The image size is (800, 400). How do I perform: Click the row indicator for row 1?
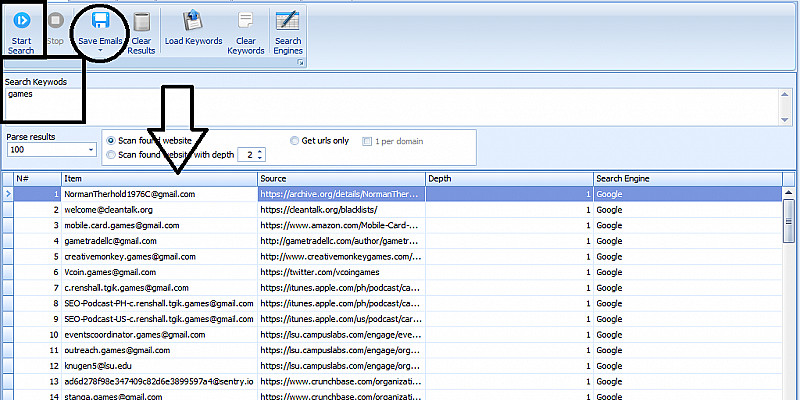click(x=7, y=194)
